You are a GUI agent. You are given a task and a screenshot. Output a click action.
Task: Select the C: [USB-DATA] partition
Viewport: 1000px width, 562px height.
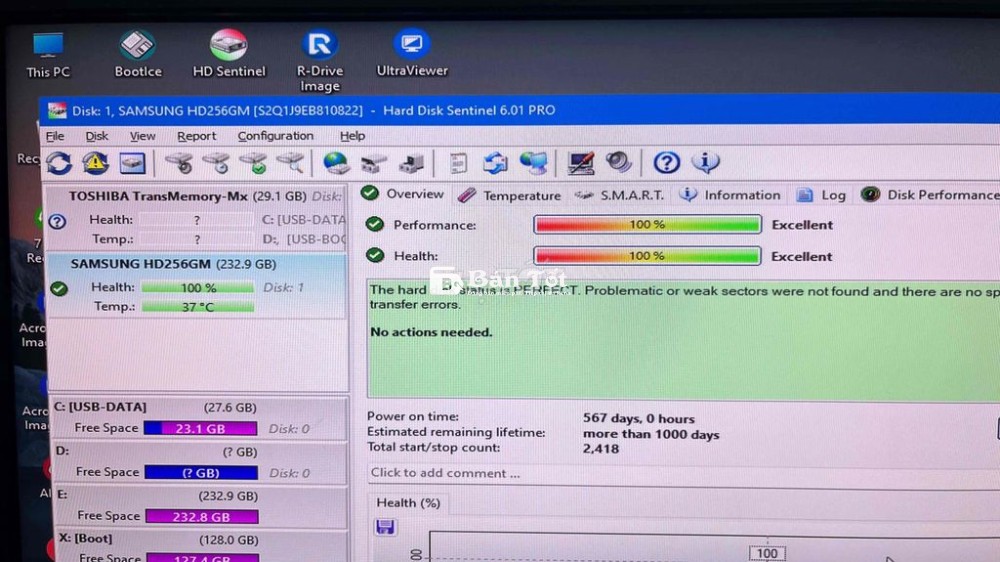point(199,418)
